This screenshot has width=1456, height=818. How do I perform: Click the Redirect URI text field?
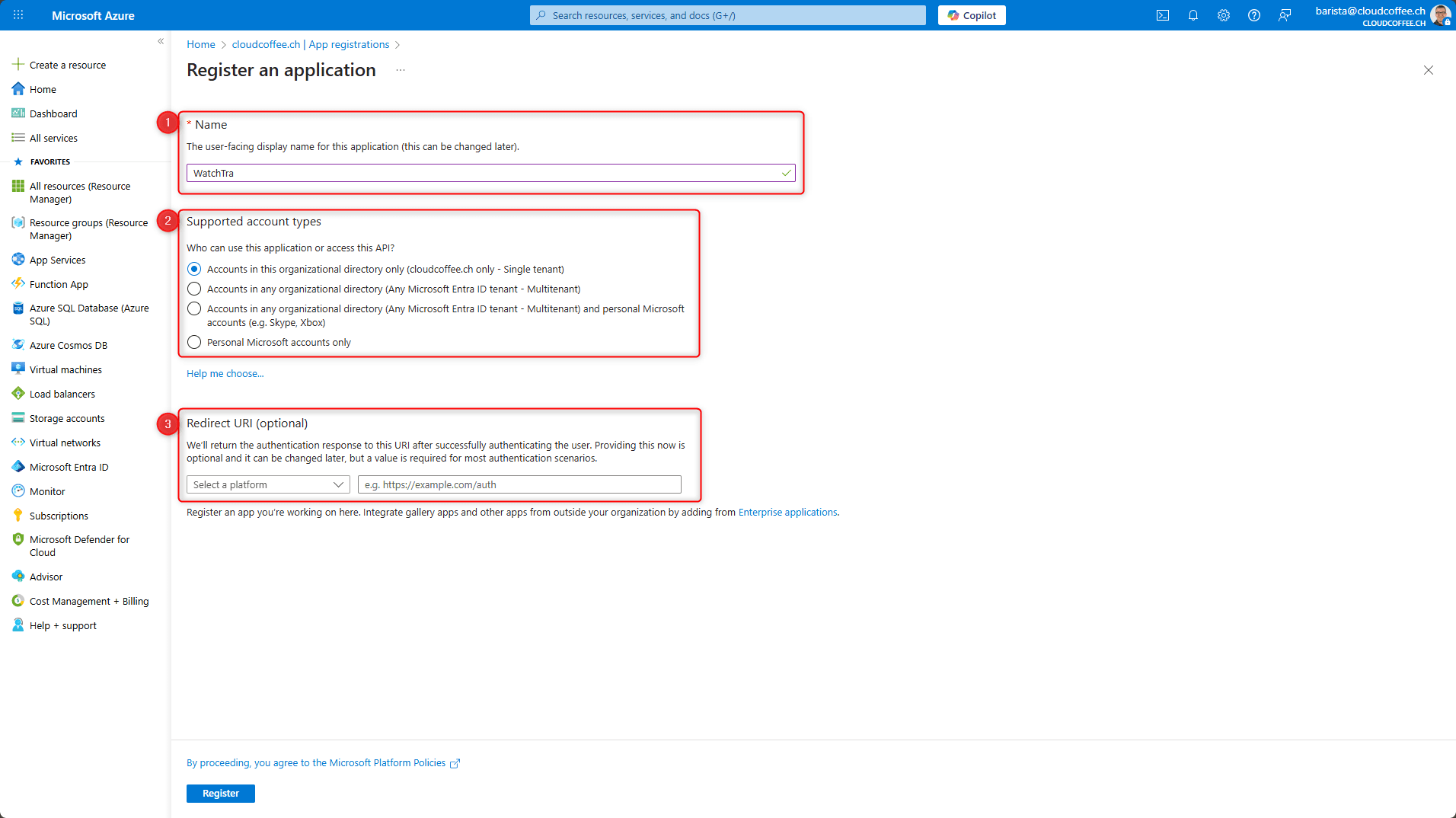click(x=519, y=484)
